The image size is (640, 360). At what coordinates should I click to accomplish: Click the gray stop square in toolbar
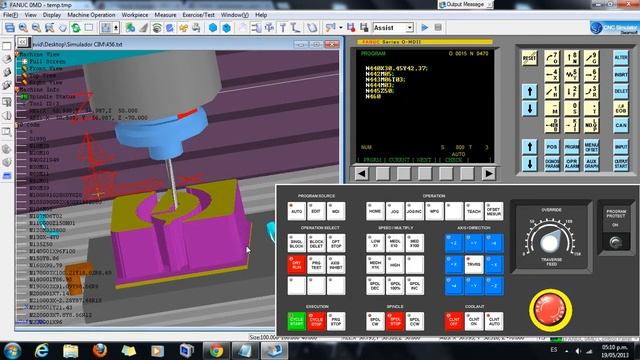[438, 28]
